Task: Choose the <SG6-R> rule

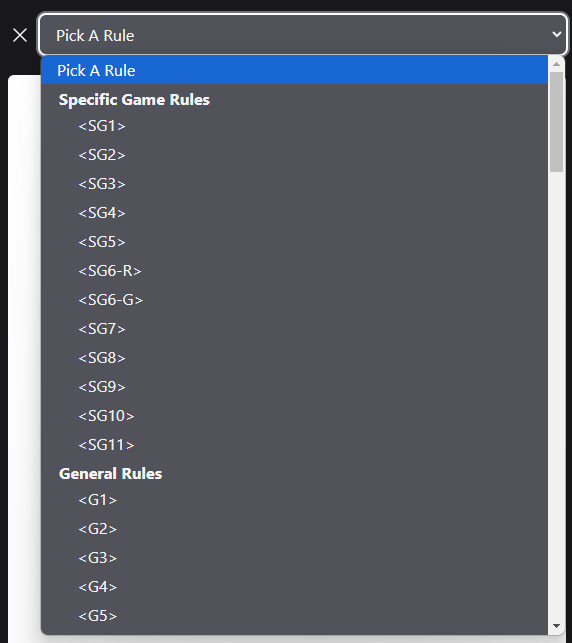Action: (x=294, y=271)
